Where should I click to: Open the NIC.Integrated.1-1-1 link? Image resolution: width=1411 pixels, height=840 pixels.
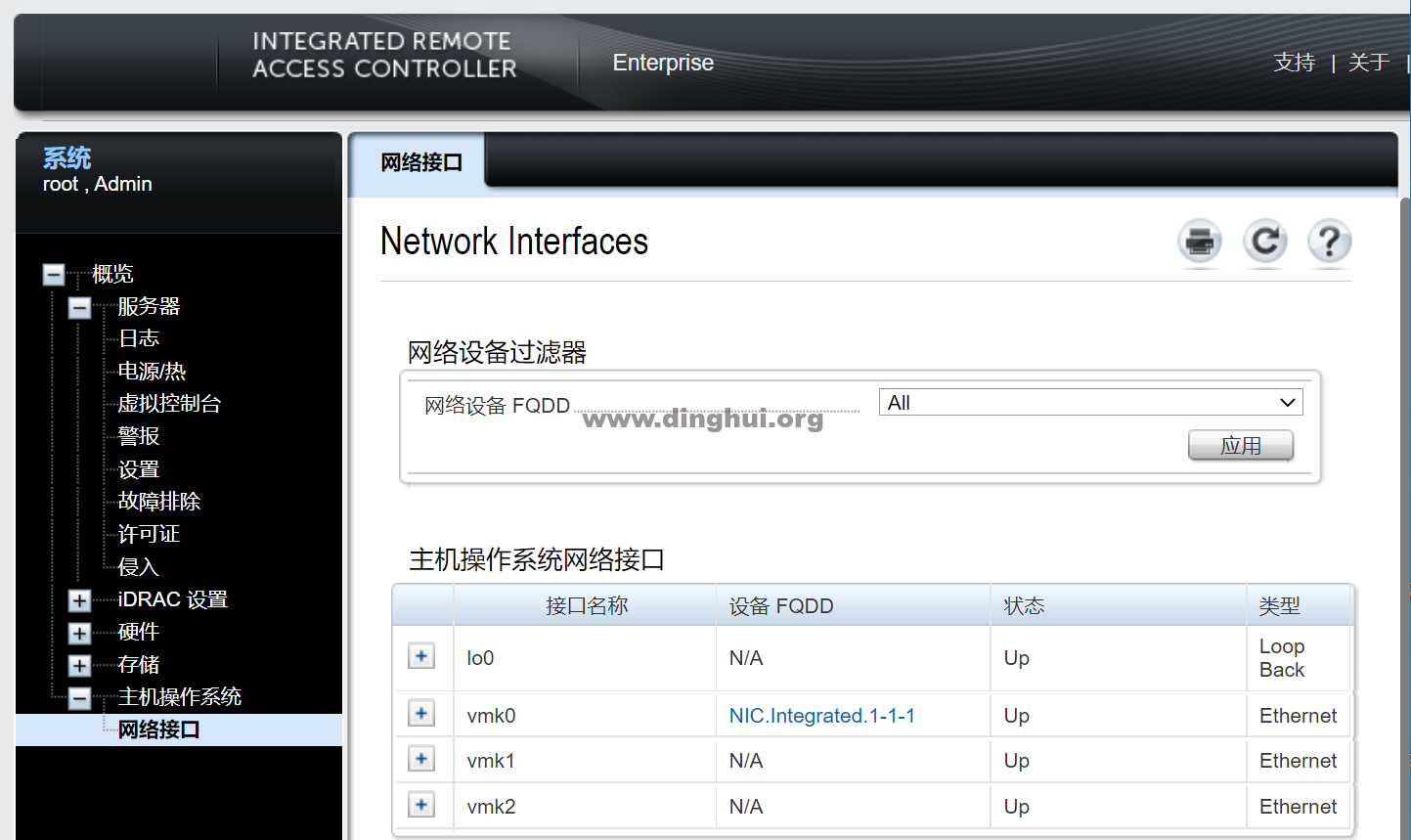coord(822,716)
